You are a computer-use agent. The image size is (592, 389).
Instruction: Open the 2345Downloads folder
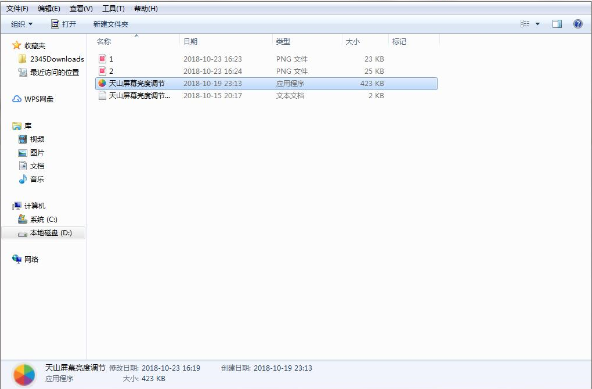(51, 59)
